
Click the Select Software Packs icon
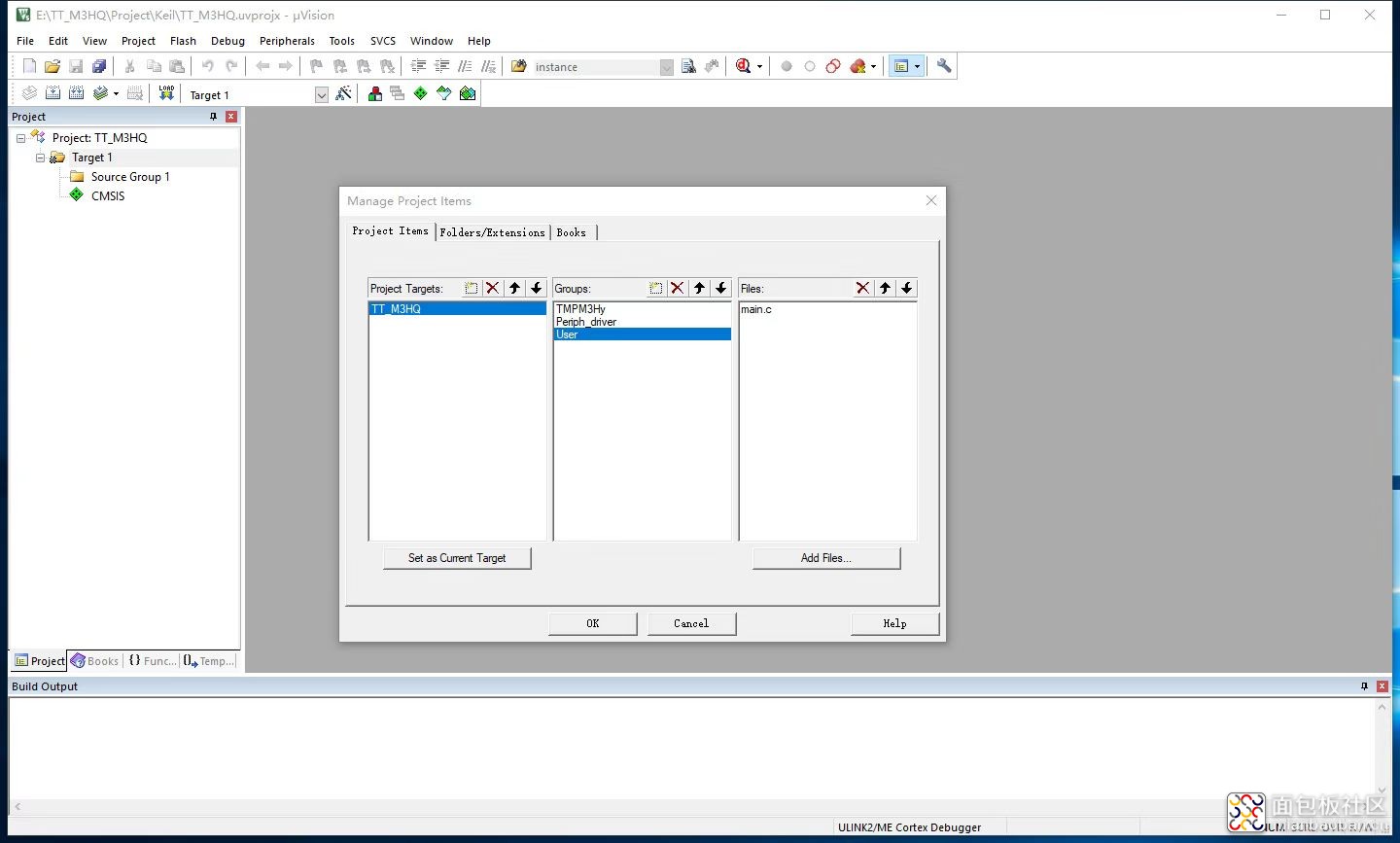pos(444,93)
